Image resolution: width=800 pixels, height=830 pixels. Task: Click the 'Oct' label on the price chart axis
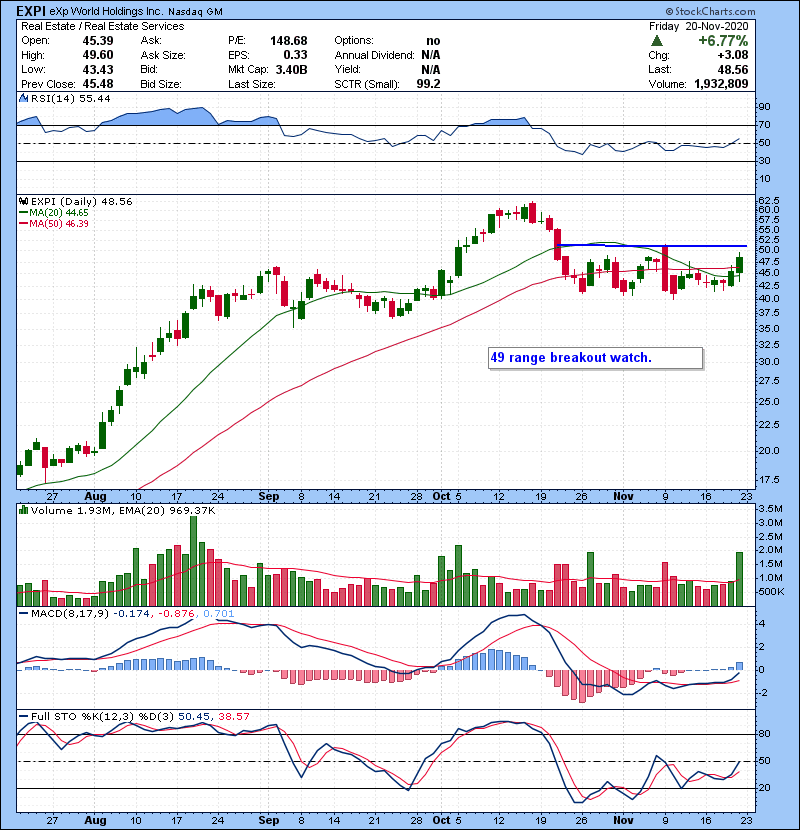(x=441, y=496)
